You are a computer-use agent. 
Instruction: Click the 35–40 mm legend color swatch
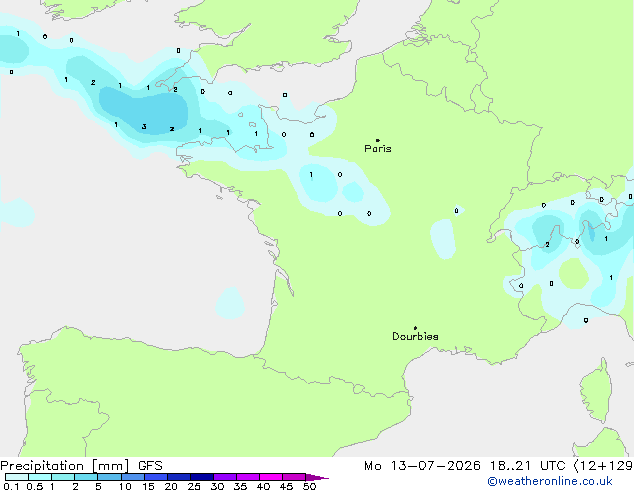coord(248,477)
